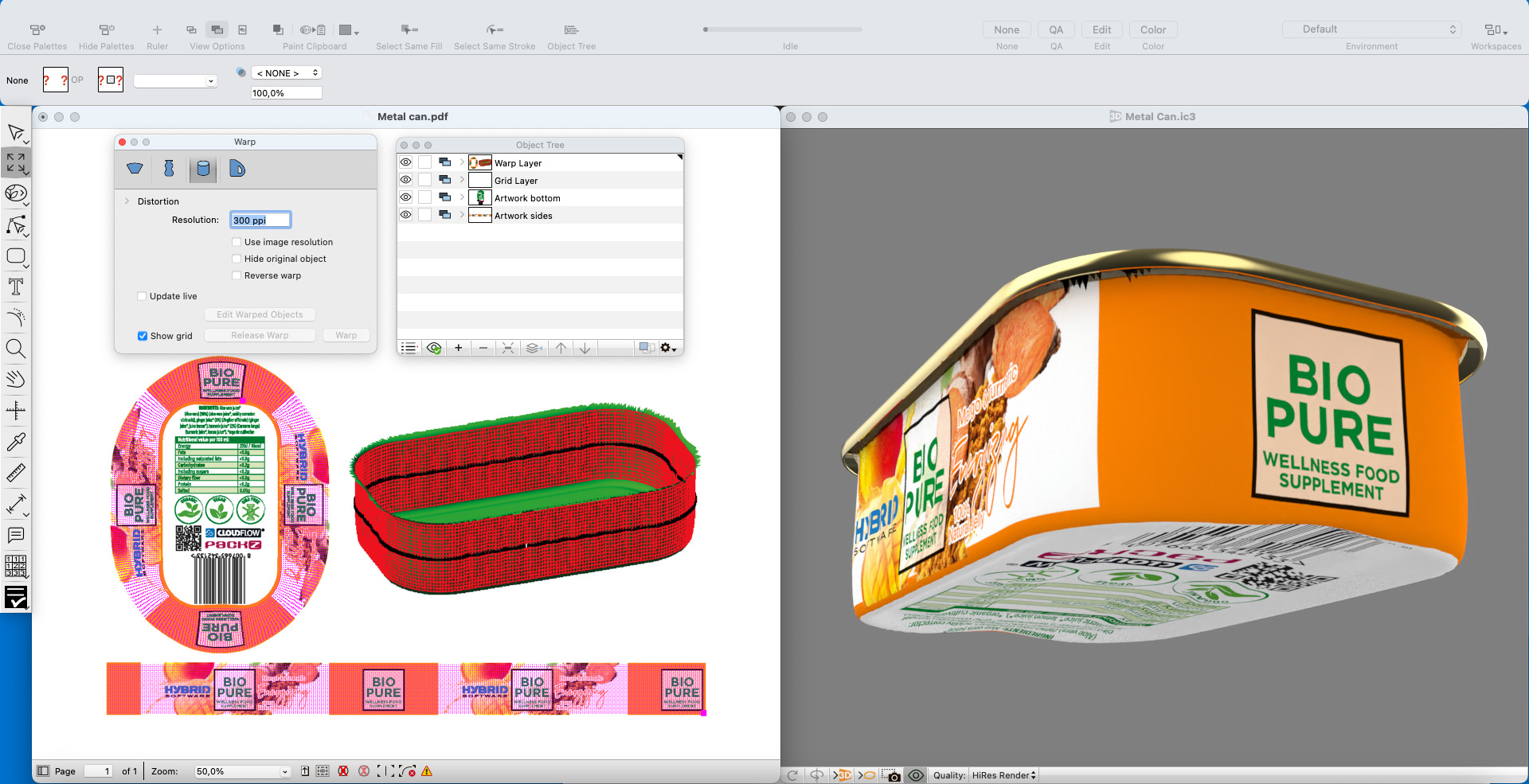This screenshot has width=1529, height=784.
Task: Select the Text tool
Action: tap(16, 287)
